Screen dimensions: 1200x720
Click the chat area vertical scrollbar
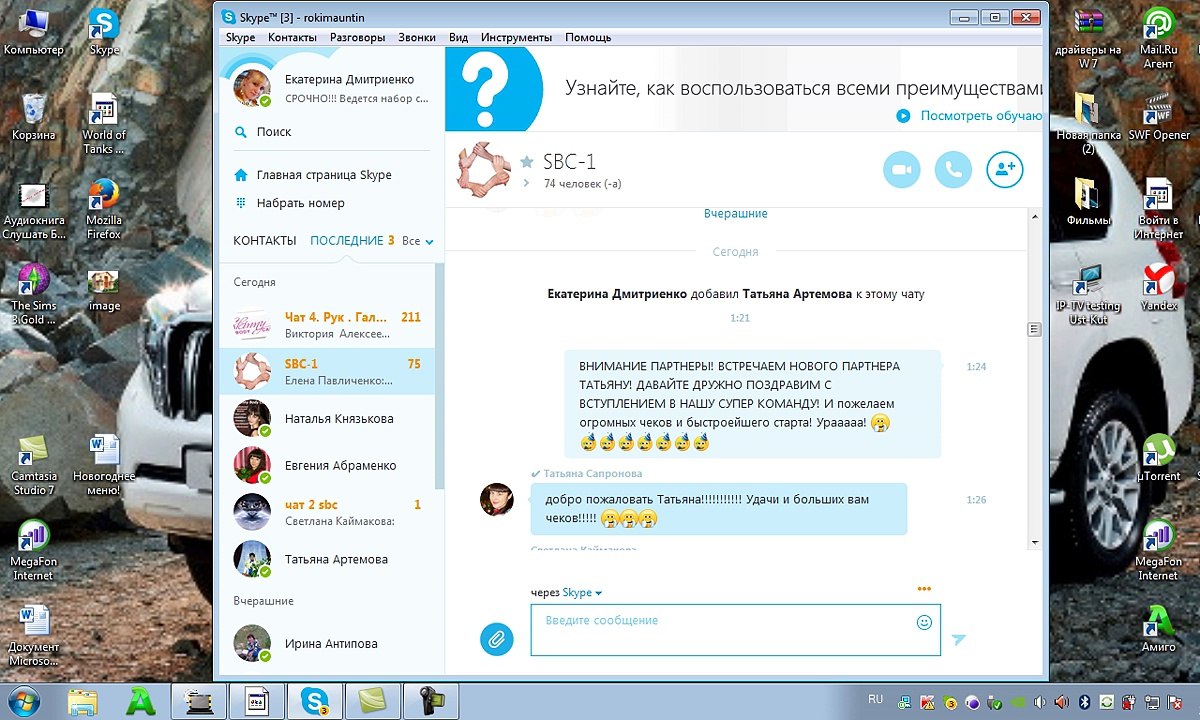click(1034, 330)
